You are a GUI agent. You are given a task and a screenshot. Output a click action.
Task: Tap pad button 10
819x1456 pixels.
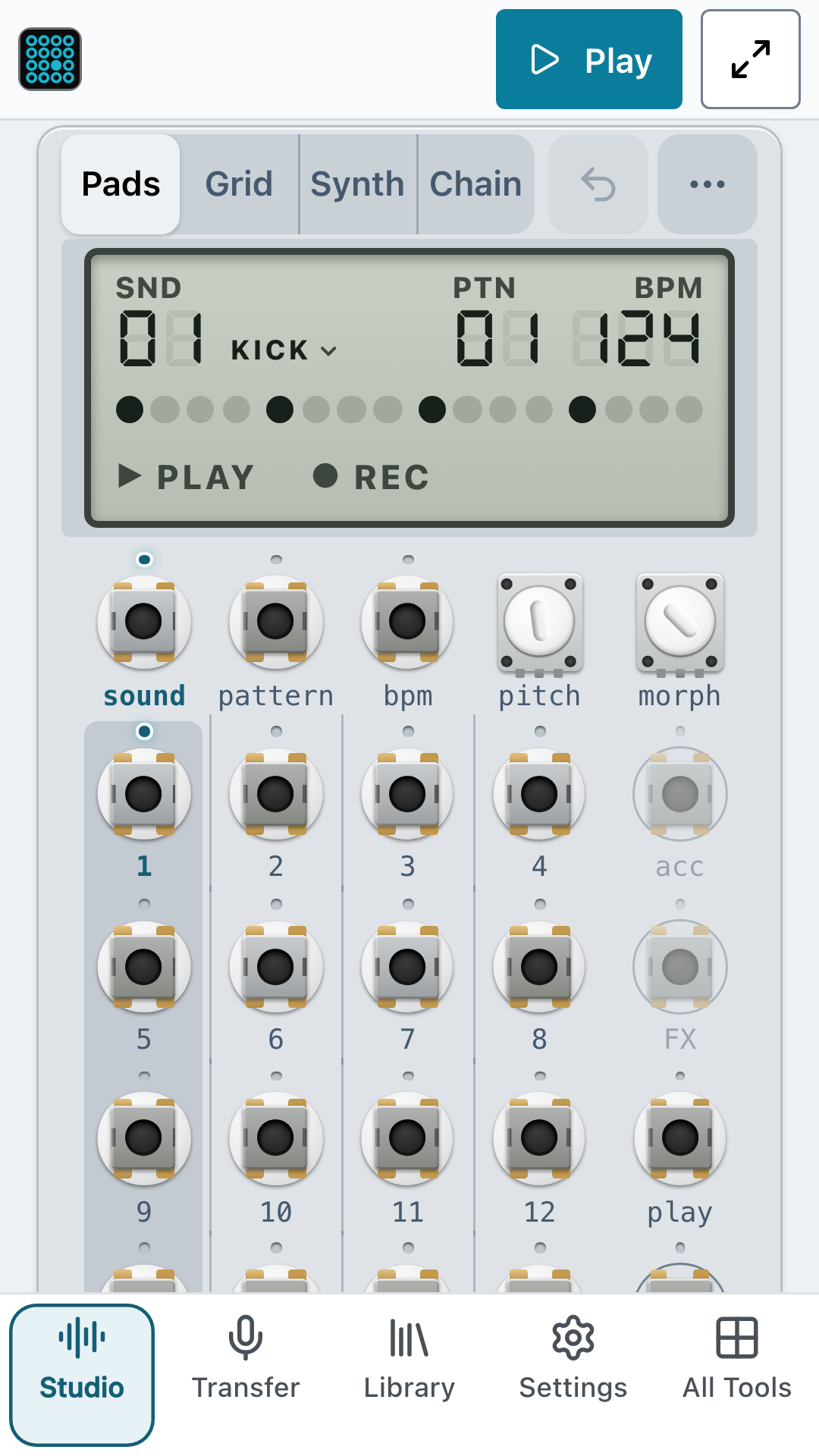(276, 1138)
